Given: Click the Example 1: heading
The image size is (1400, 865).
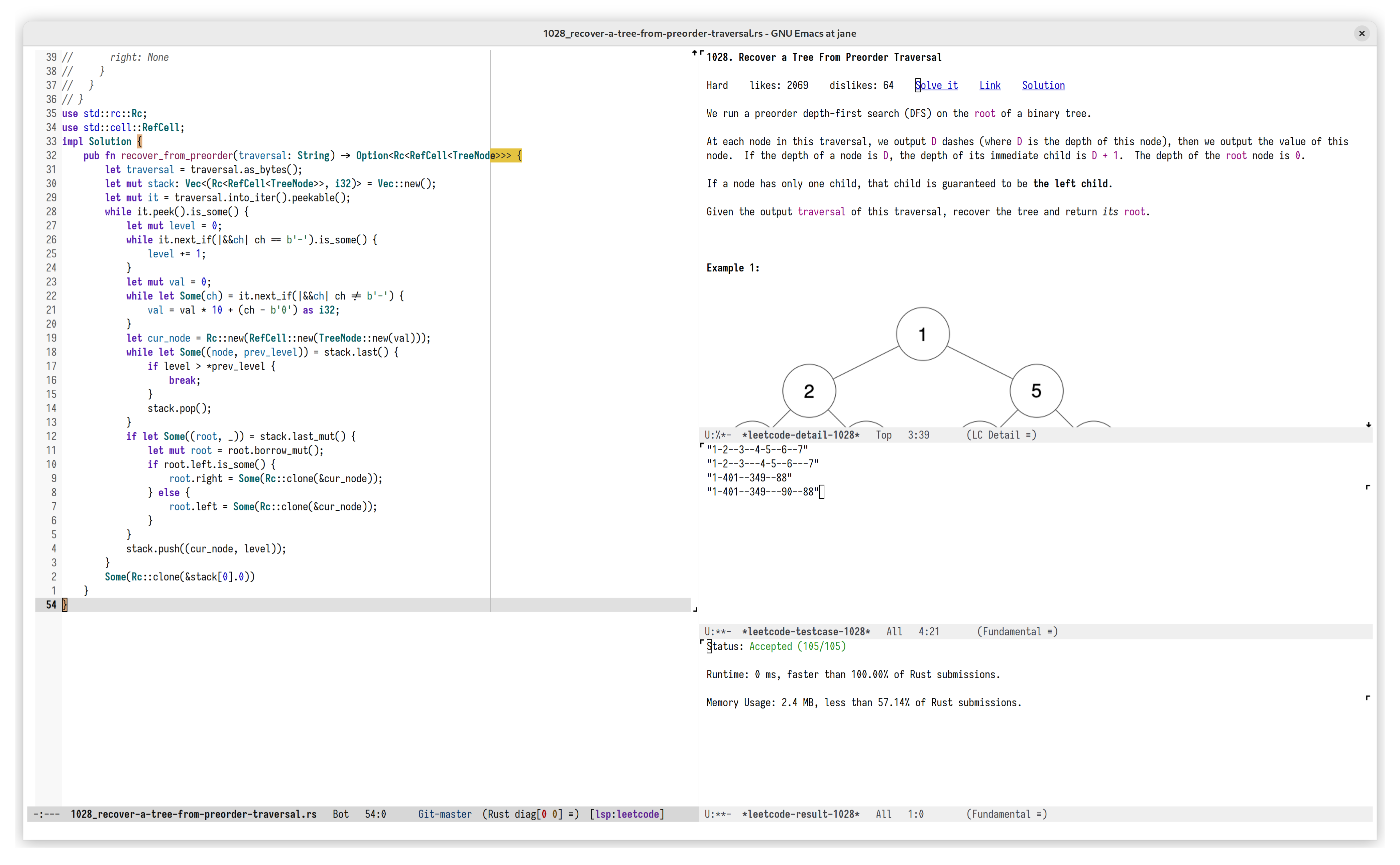Looking at the screenshot, I should click(732, 268).
